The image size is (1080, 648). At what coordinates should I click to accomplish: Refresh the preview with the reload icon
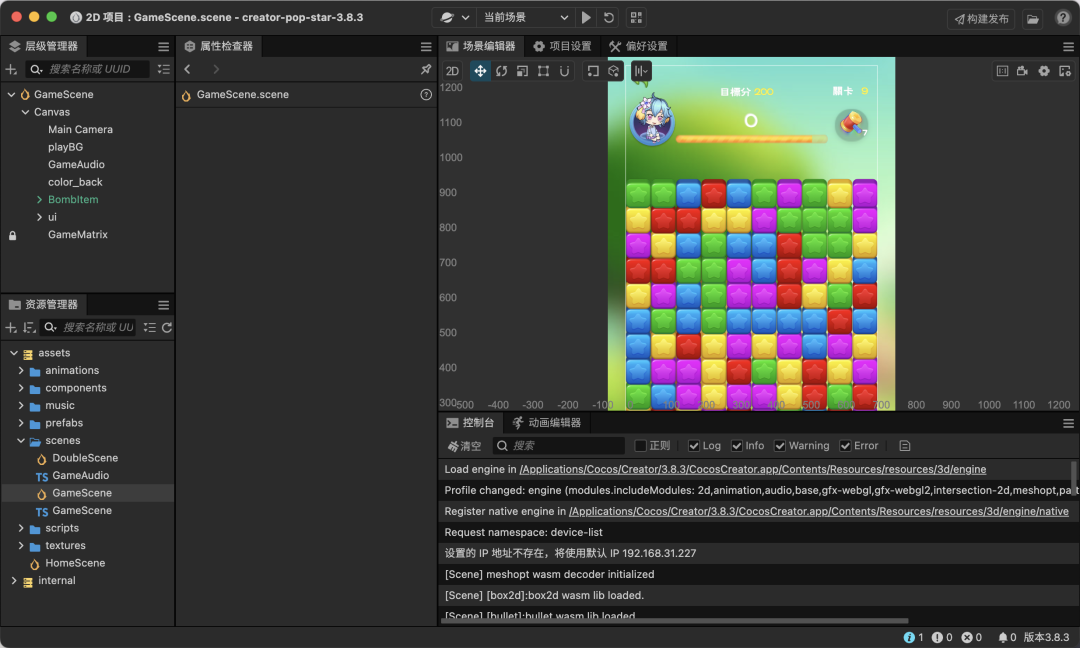coord(609,17)
